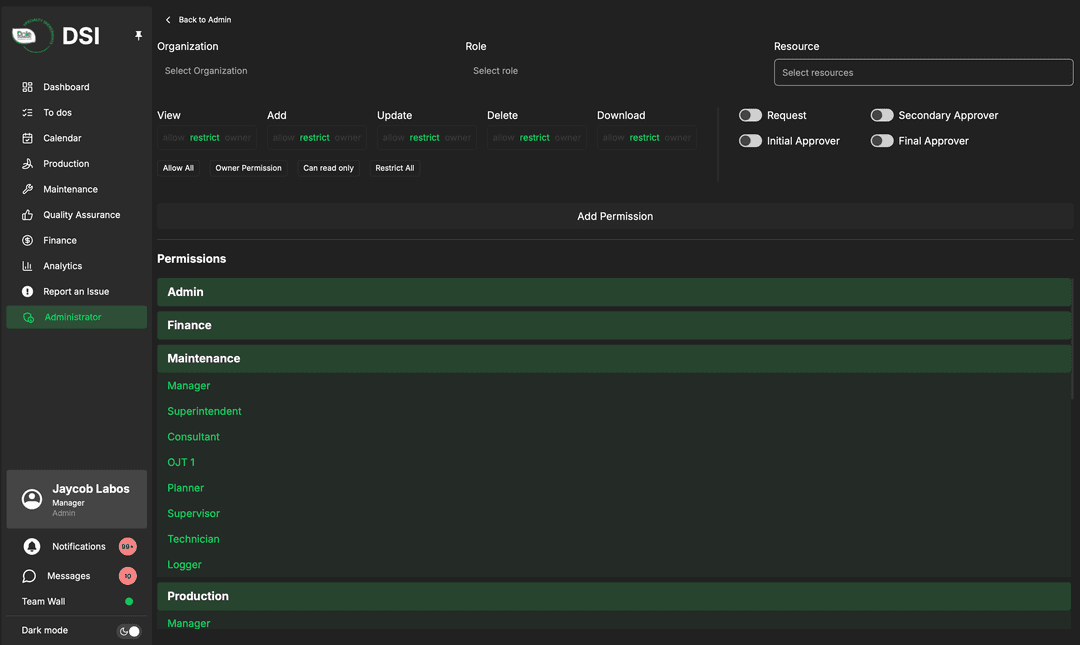Click the Calendar icon in sidebar

coord(28,138)
